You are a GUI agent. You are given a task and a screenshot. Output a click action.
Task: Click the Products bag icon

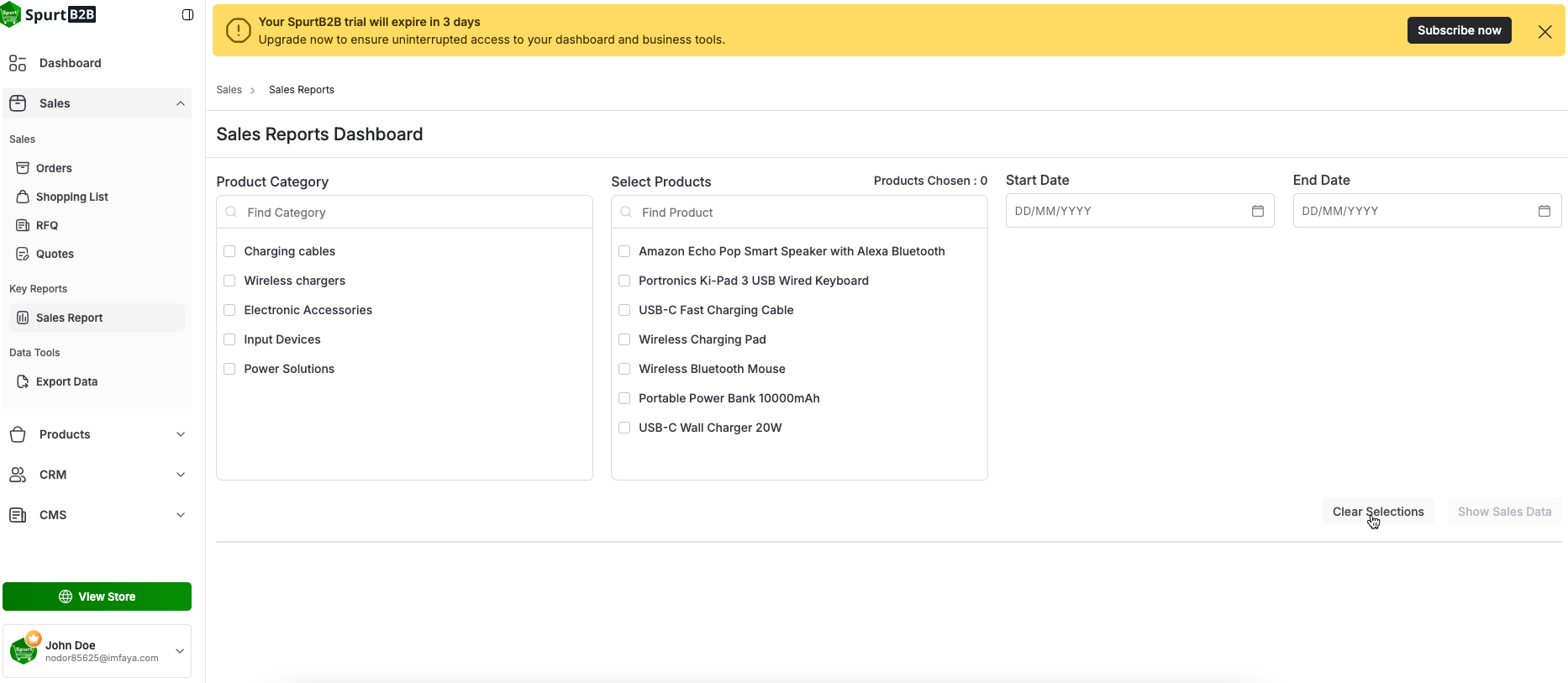[x=18, y=434]
